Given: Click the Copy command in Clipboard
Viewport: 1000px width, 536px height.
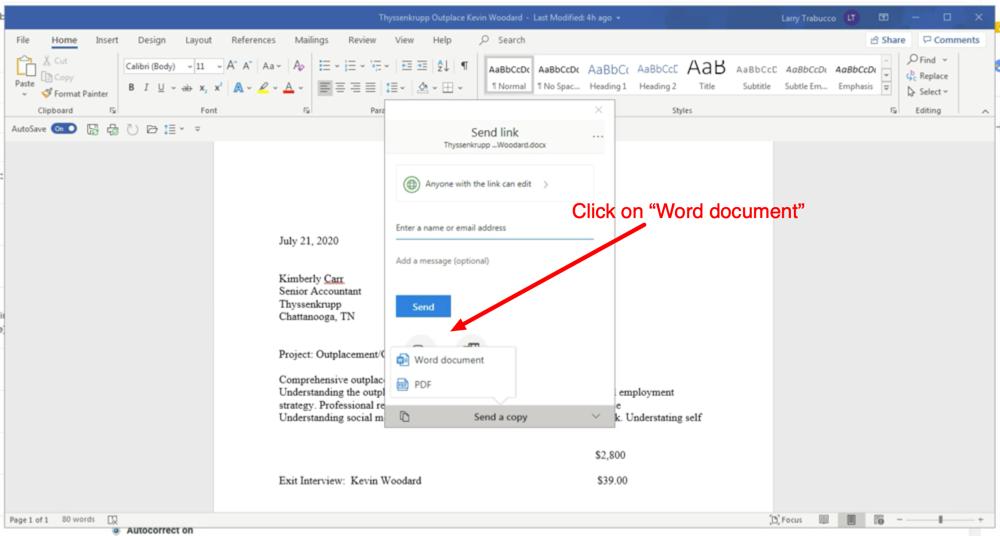Looking at the screenshot, I should [57, 77].
